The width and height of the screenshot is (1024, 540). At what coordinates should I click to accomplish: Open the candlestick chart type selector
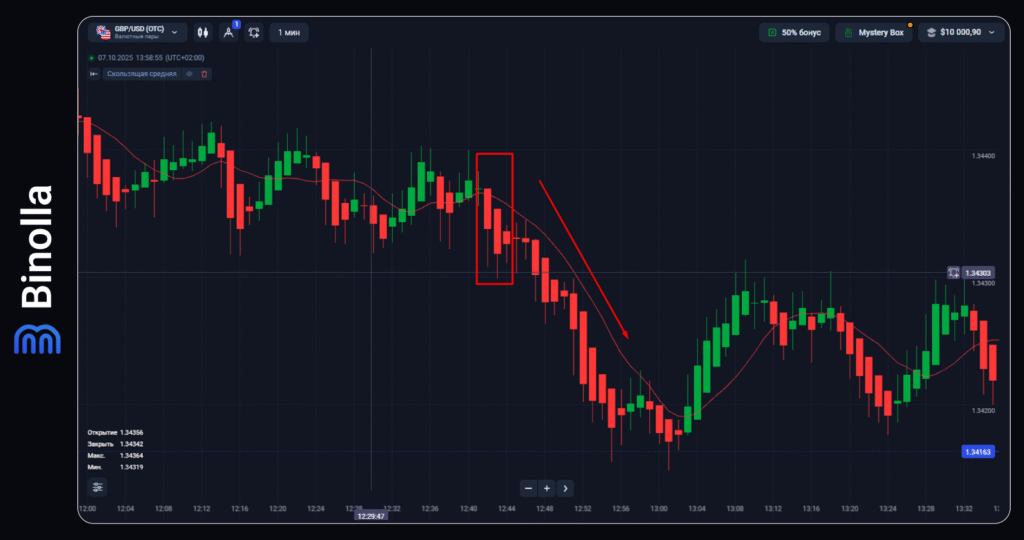tap(204, 32)
